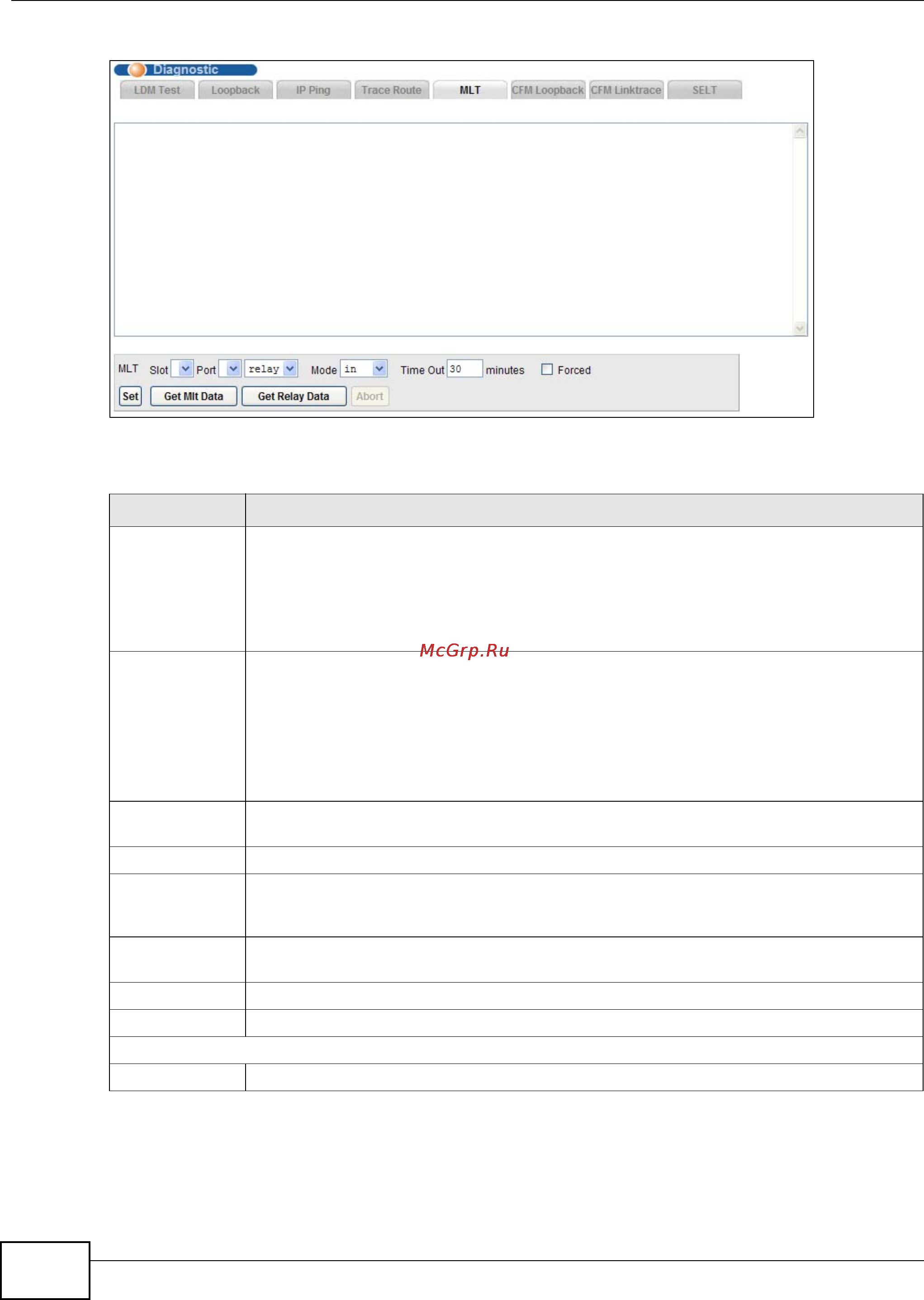Open the Loopback tab
This screenshot has width=924, height=1300.
tap(236, 90)
